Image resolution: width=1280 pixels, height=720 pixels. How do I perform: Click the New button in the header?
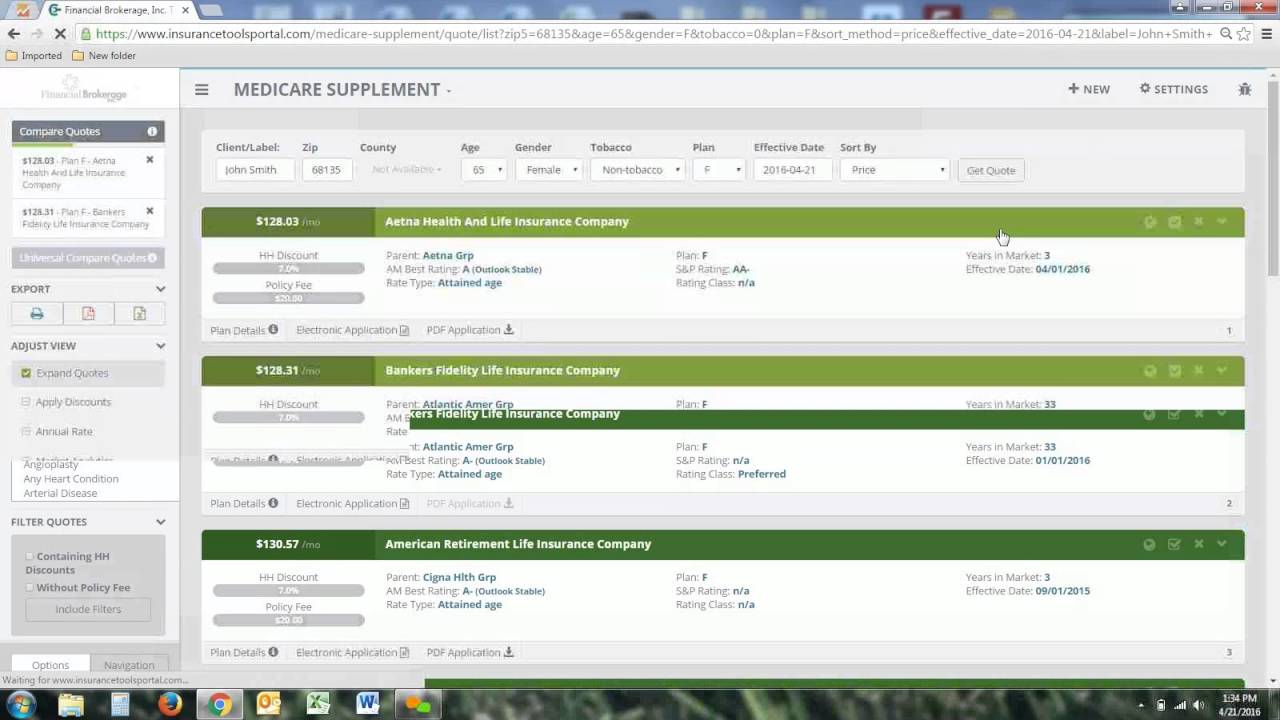point(1089,89)
